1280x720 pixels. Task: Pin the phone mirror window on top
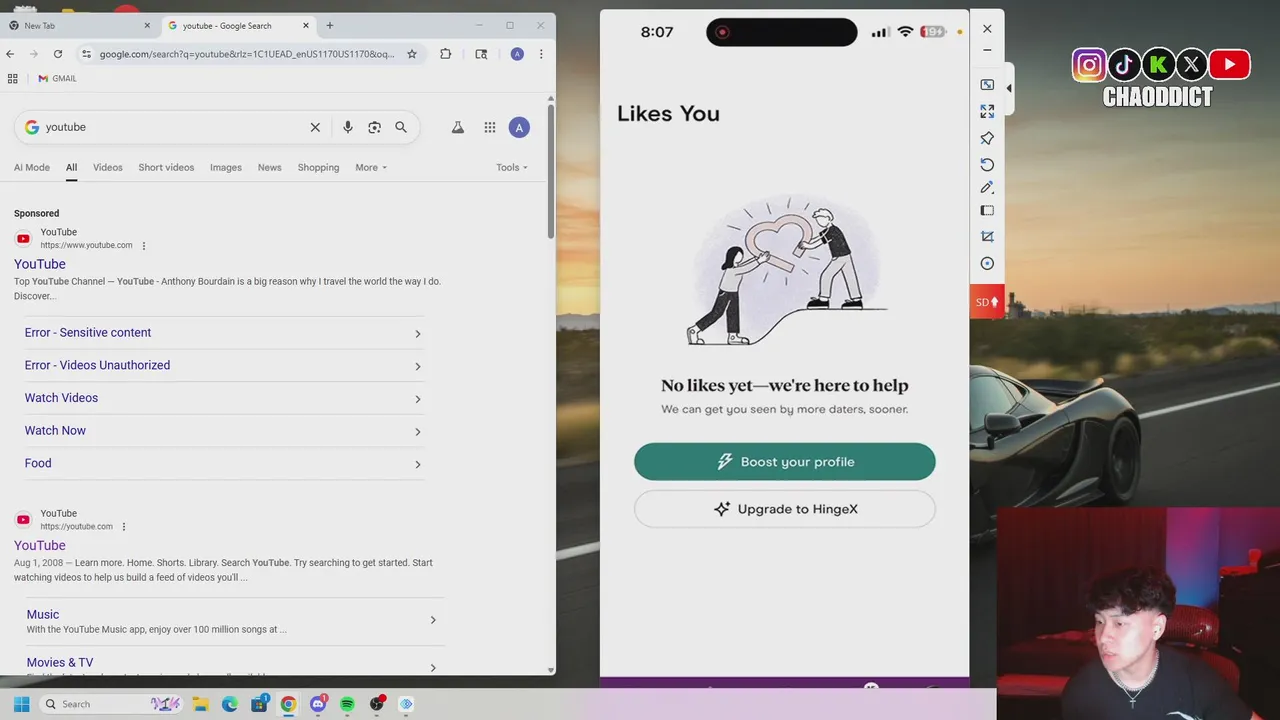tap(987, 138)
